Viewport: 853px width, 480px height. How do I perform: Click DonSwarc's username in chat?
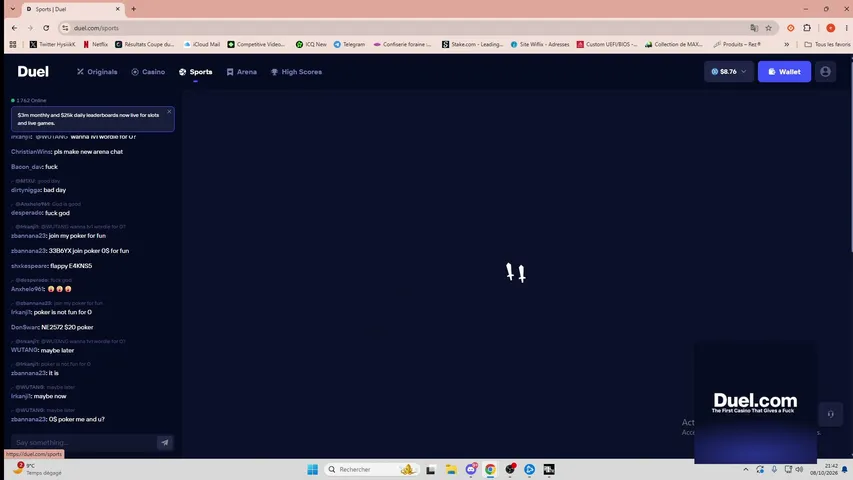[x=25, y=327]
